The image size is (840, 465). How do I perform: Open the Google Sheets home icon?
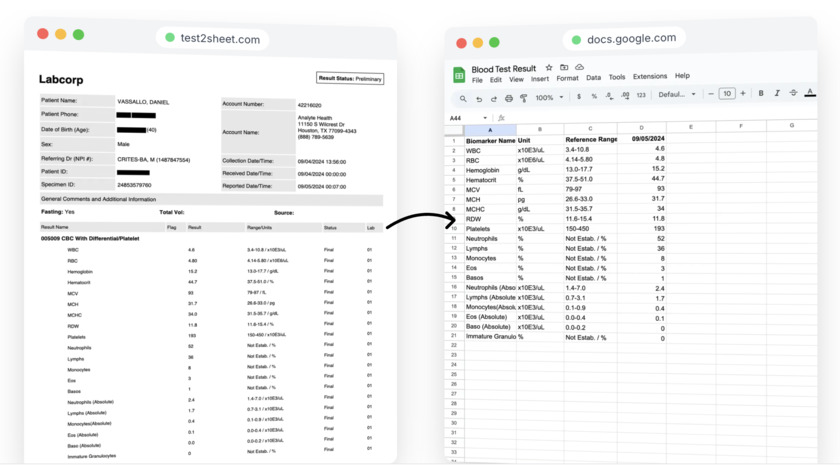tap(459, 75)
